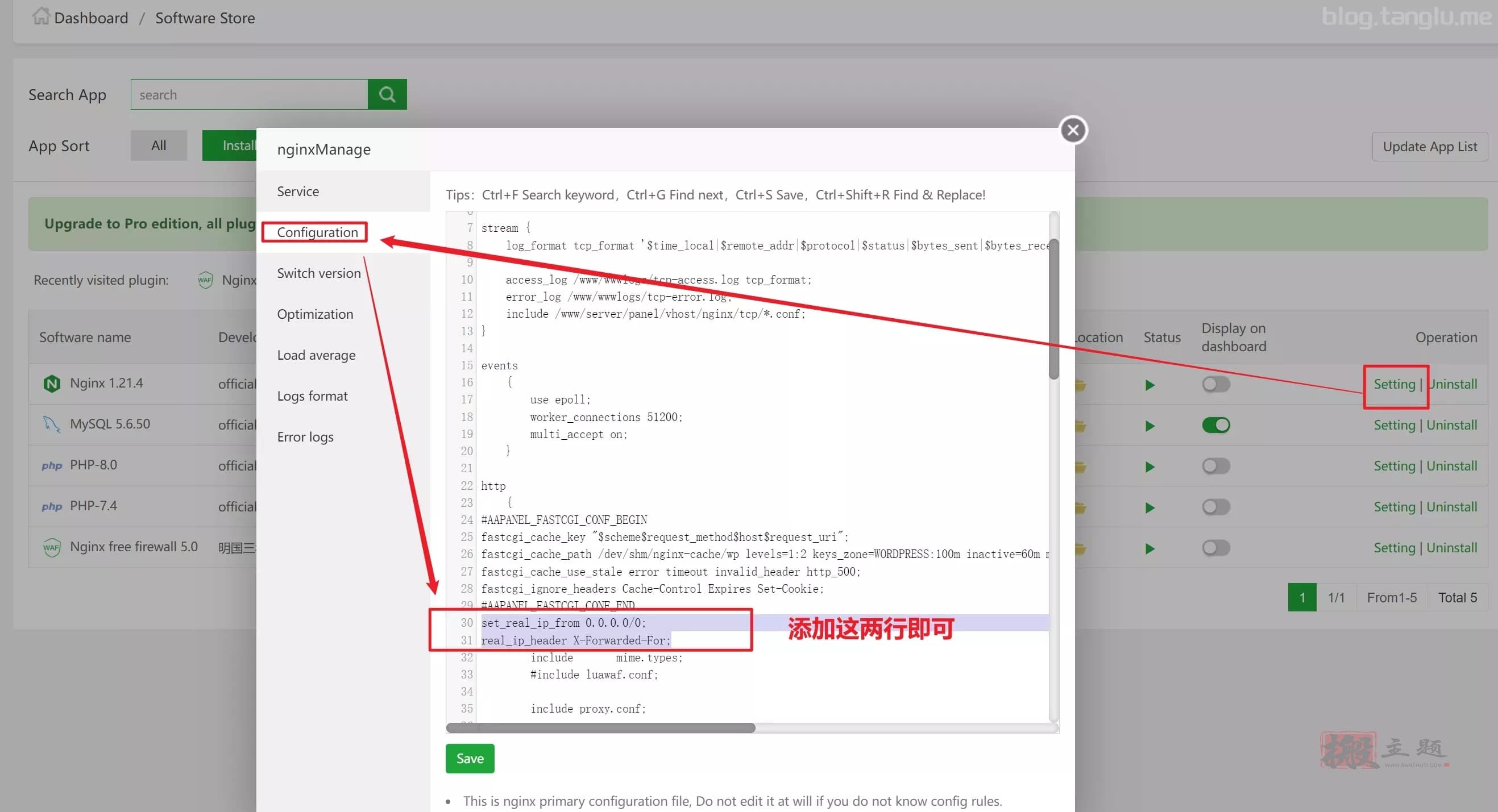
Task: Click the PHP-7.4 row status play icon
Action: [1150, 507]
